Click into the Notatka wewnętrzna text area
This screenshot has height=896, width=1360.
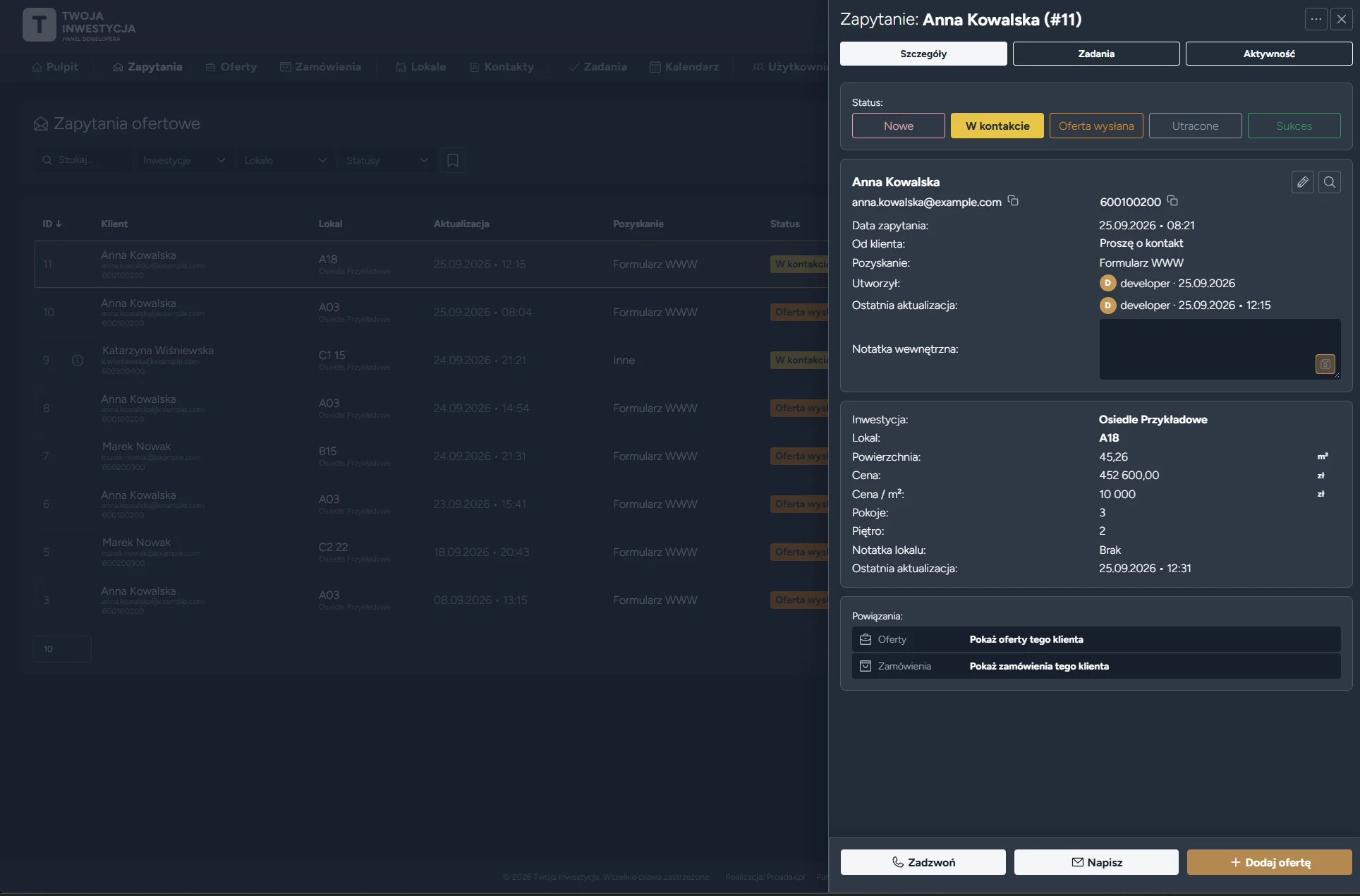click(x=1220, y=349)
